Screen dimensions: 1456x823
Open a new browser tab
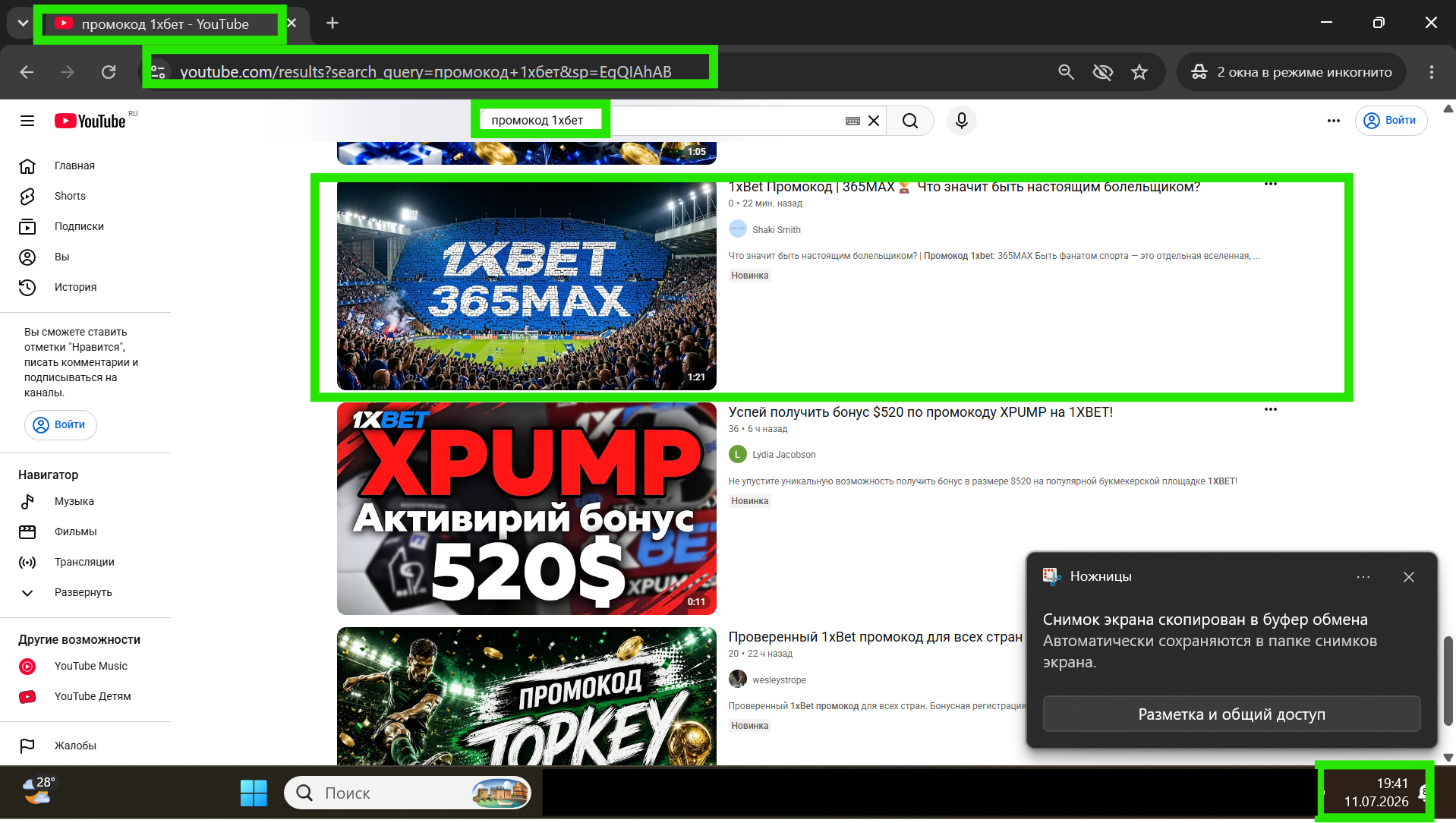[x=332, y=24]
